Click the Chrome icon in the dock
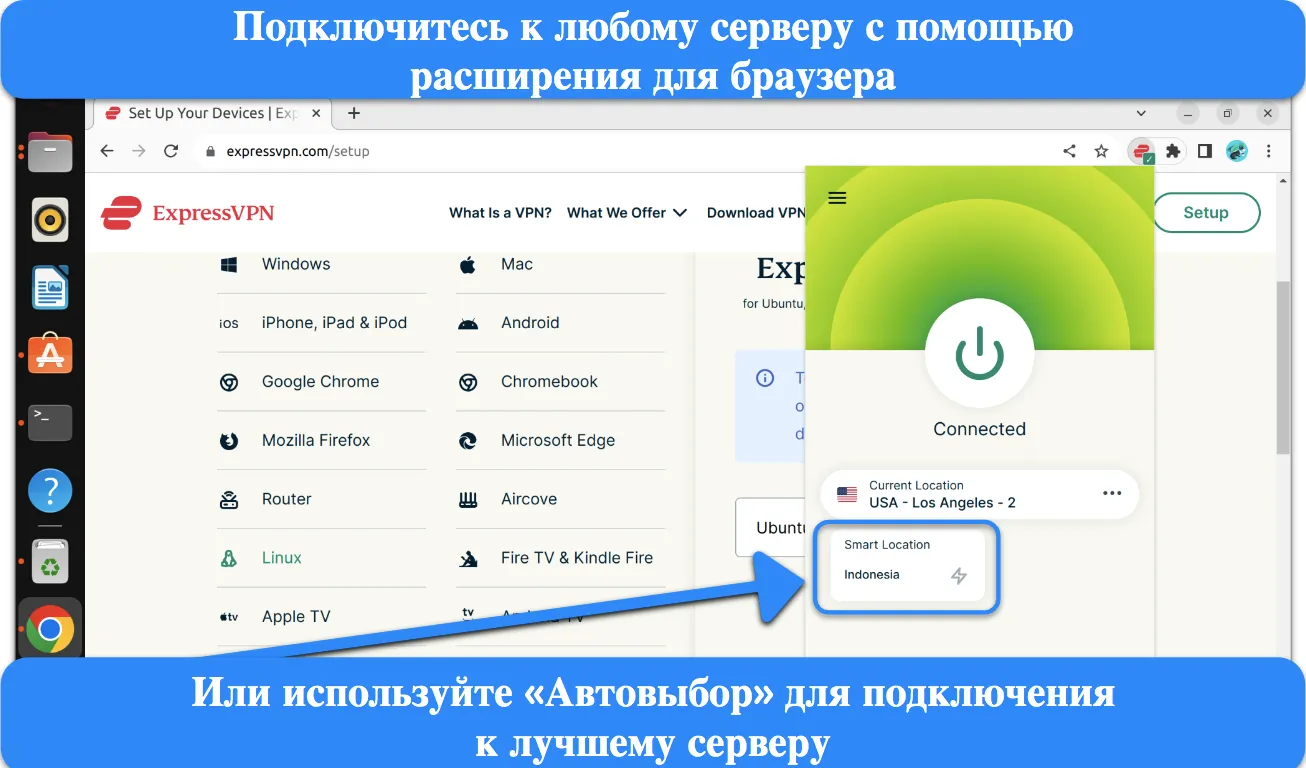This screenshot has width=1306, height=768. coord(50,629)
